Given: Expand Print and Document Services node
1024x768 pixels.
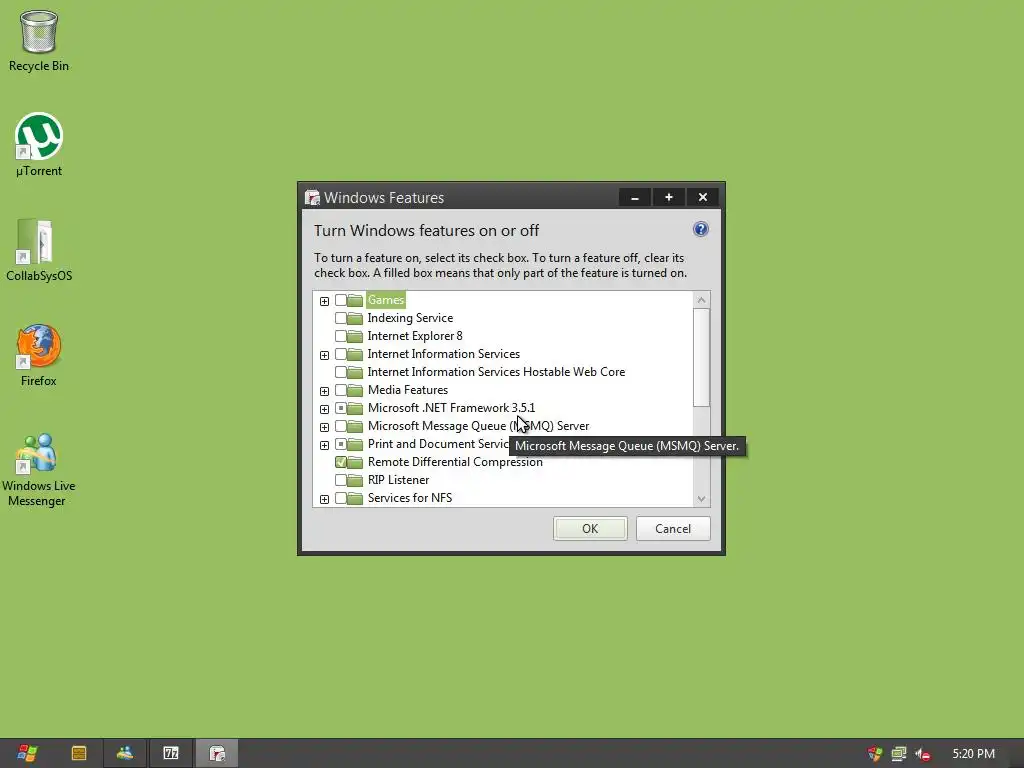Looking at the screenshot, I should point(324,445).
